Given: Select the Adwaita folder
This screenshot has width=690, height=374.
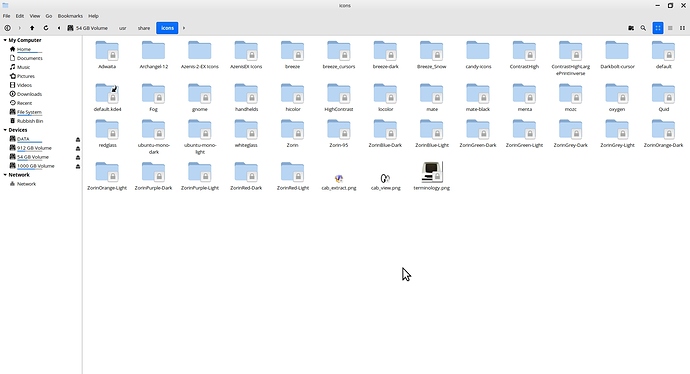Looking at the screenshot, I should point(107,55).
